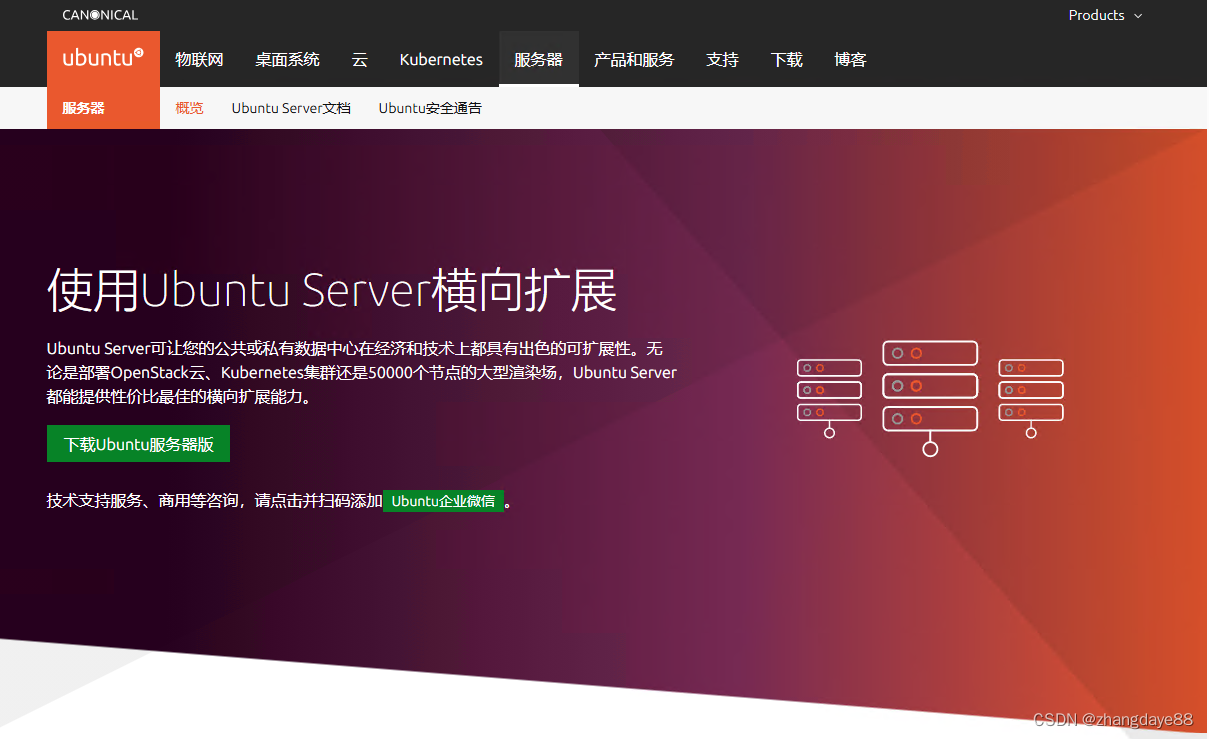1209x739 pixels.
Task: Open the 云 navigation item
Action: (x=360, y=60)
